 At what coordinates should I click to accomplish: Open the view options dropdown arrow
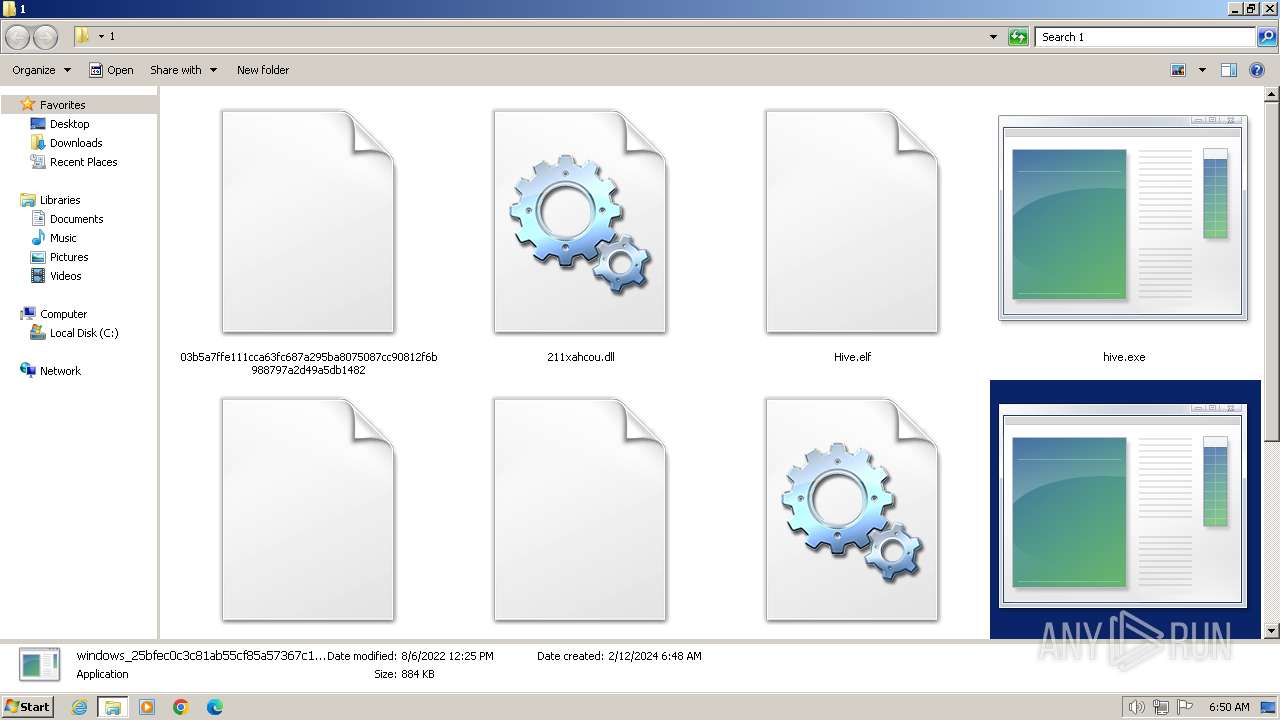[x=1202, y=70]
